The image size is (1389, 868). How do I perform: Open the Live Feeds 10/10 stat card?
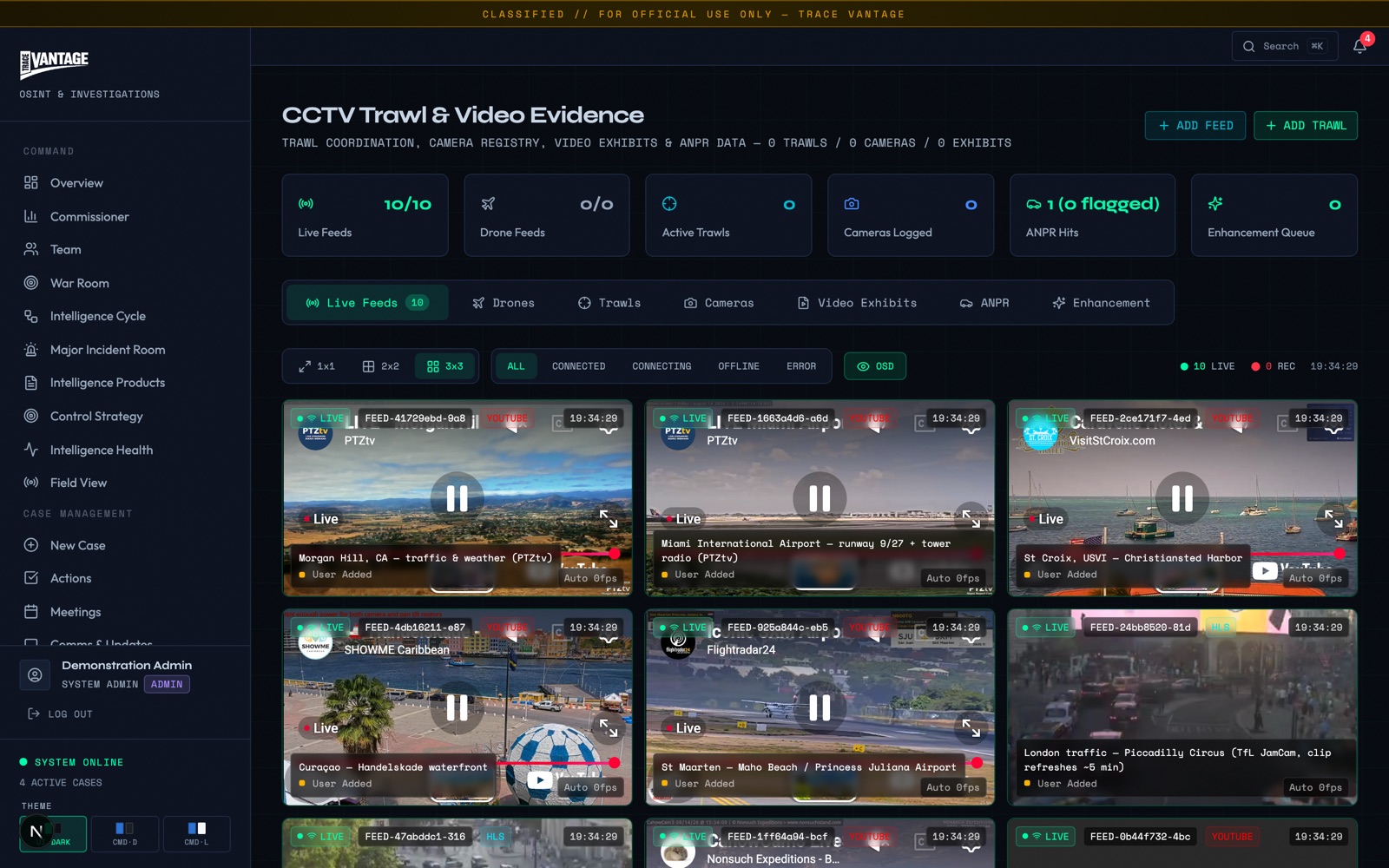365,215
